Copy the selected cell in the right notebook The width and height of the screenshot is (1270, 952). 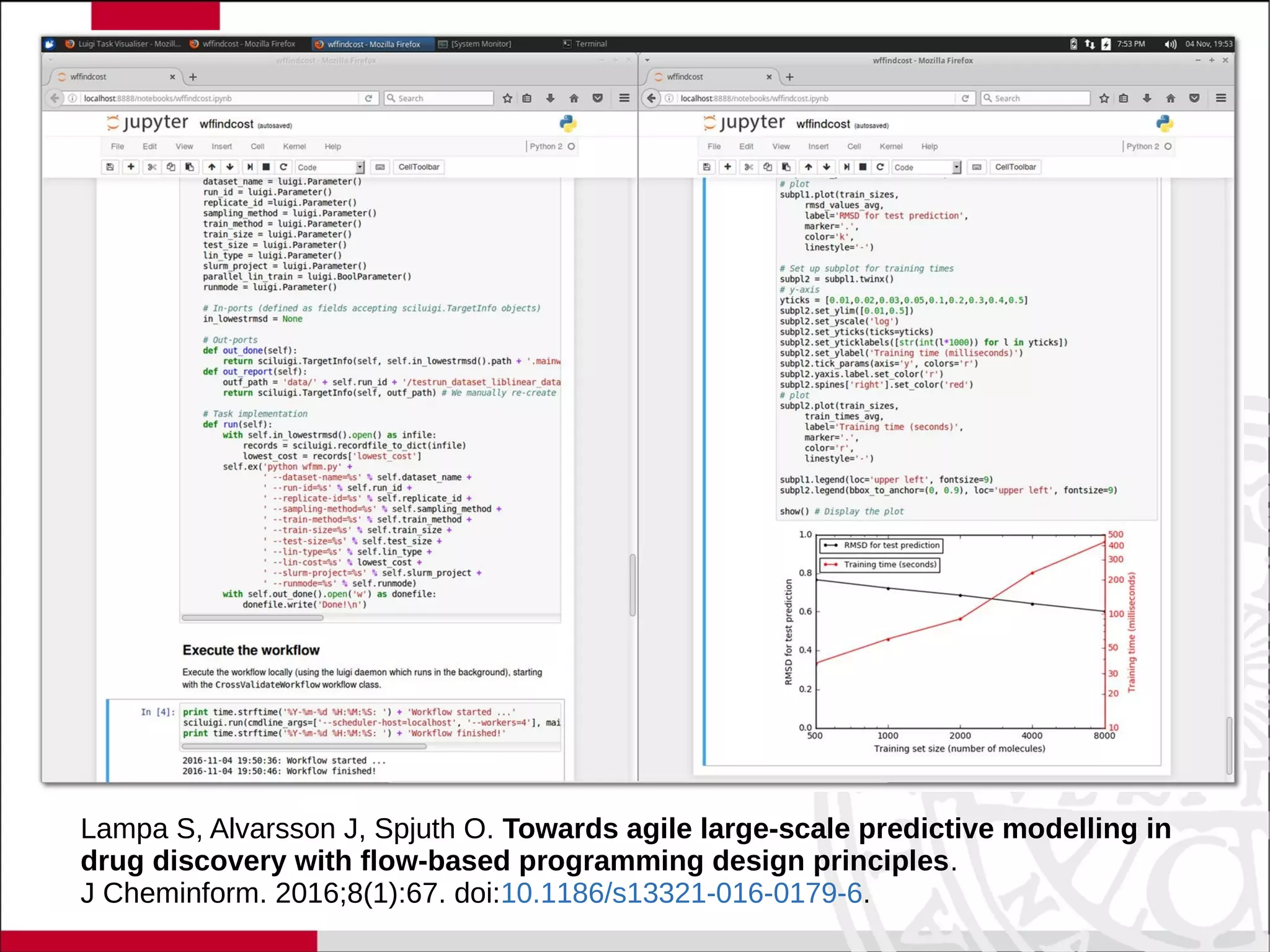pos(768,167)
